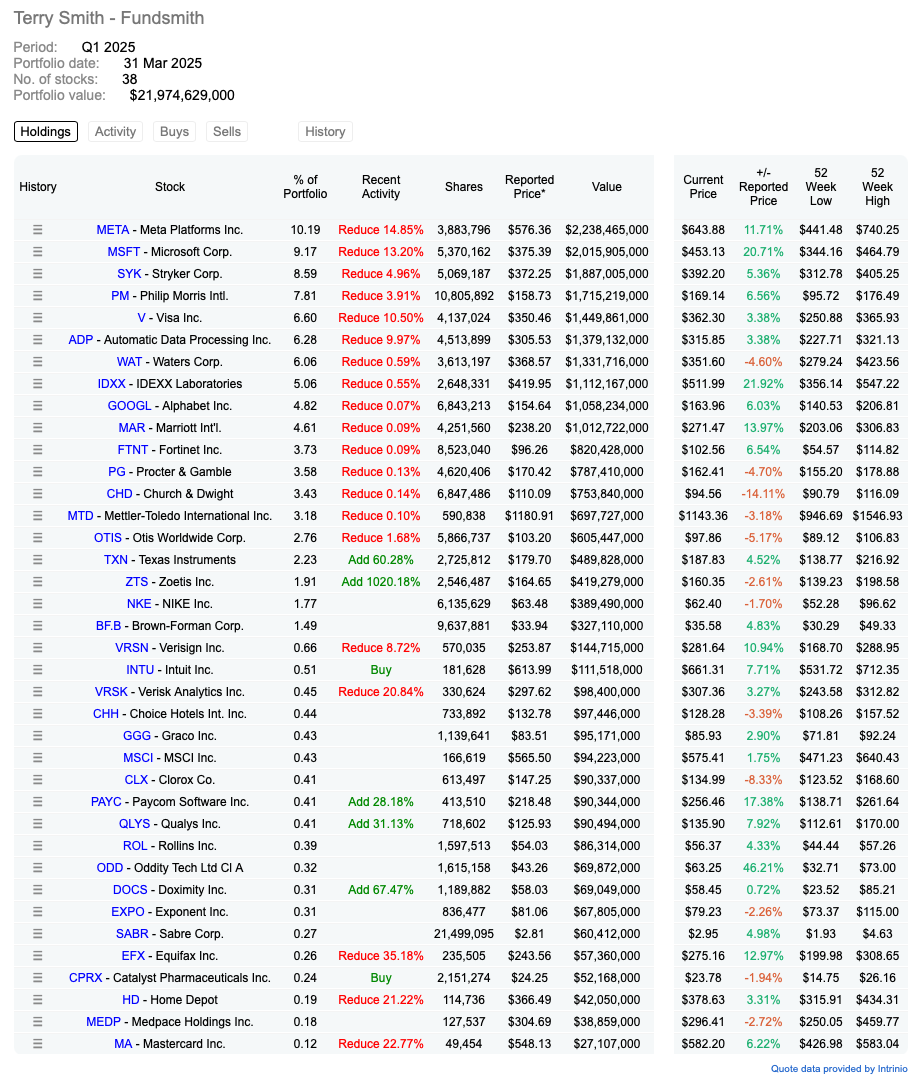Image resolution: width=916 pixels, height=1083 pixels.
Task: Open history icon for OTIS row
Action: 37,538
